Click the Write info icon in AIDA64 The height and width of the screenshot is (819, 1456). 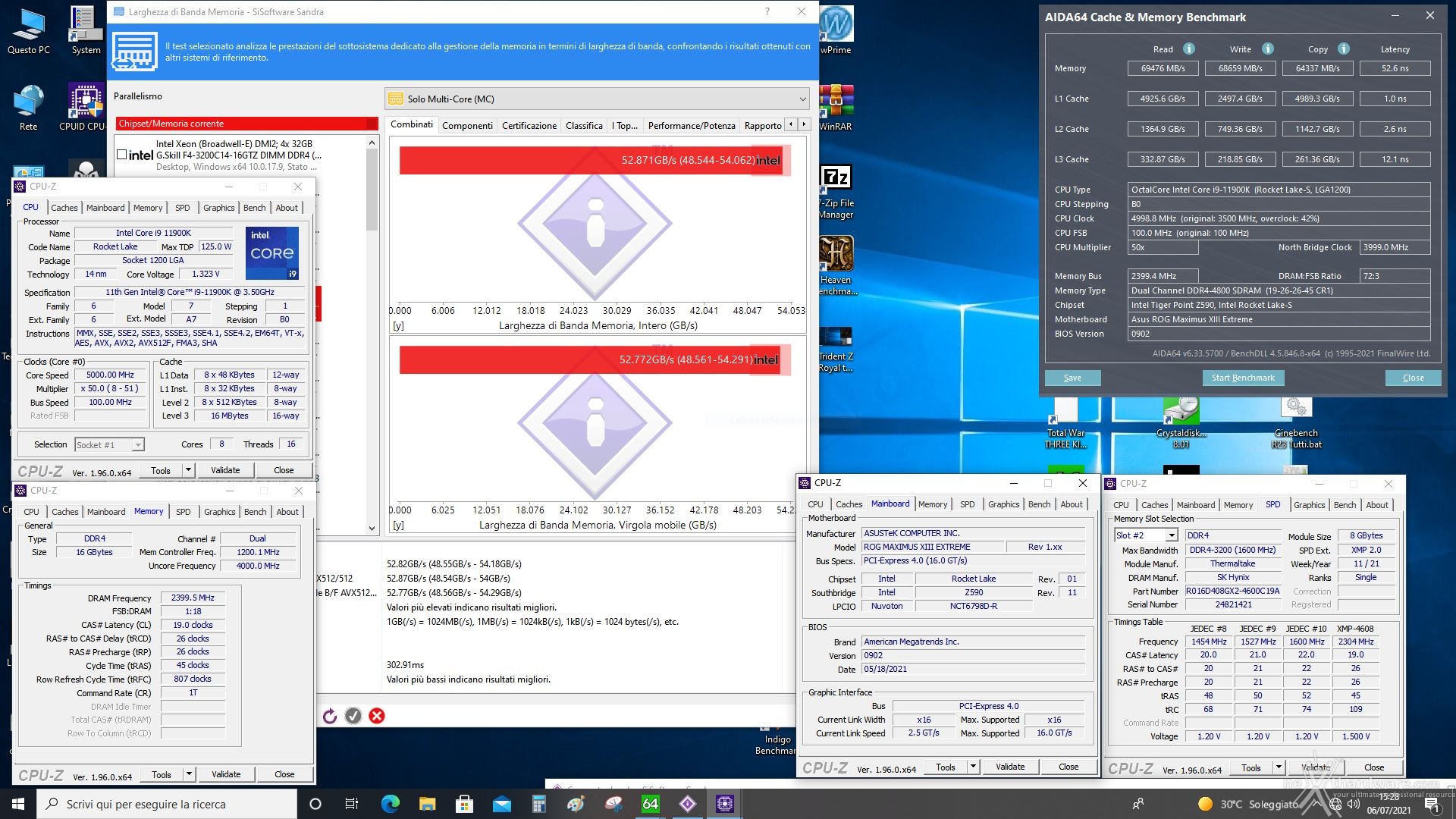click(x=1268, y=49)
